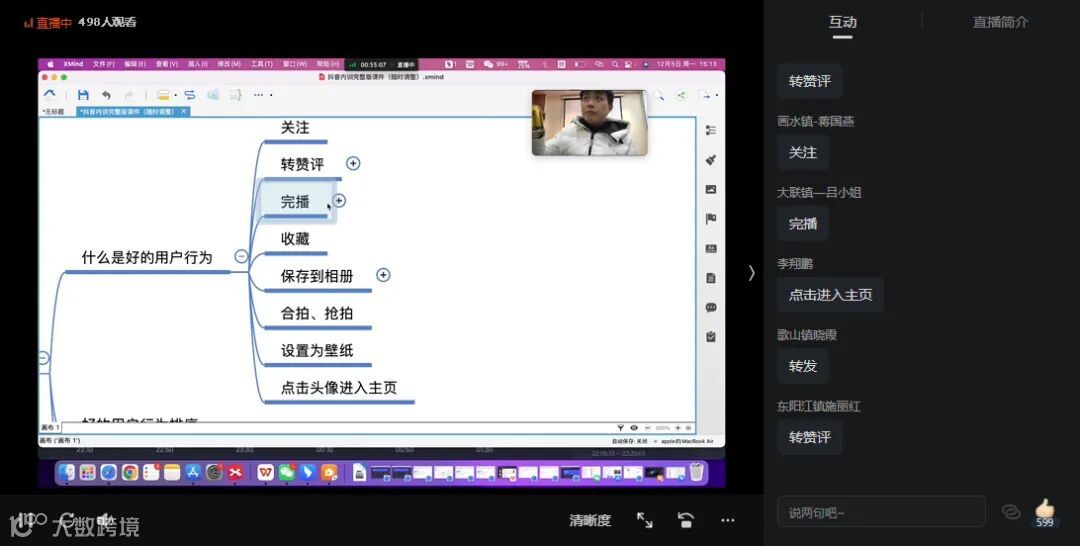Select the 设置为壁纸 topic node
The width and height of the screenshot is (1080, 546).
click(317, 350)
